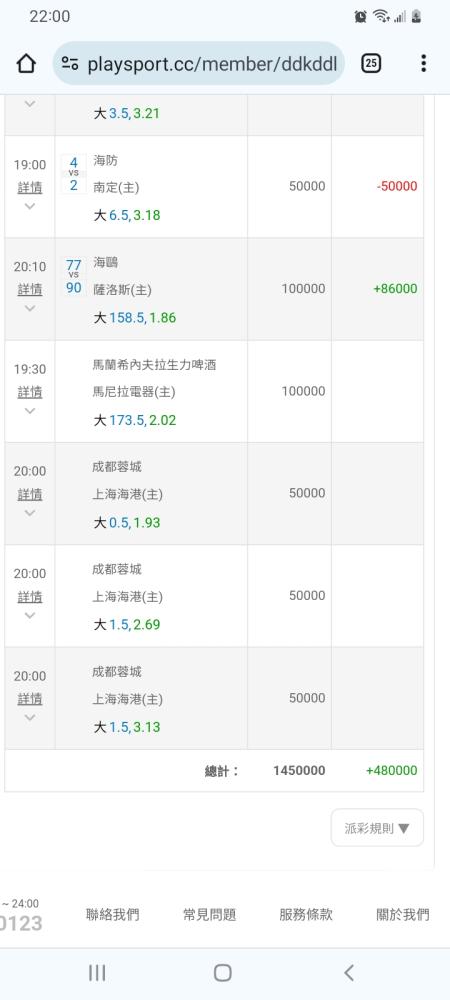Expand the 19:30 馬尼拉電器 row chevron
This screenshot has height=1000, width=450.
pyautogui.click(x=29, y=411)
